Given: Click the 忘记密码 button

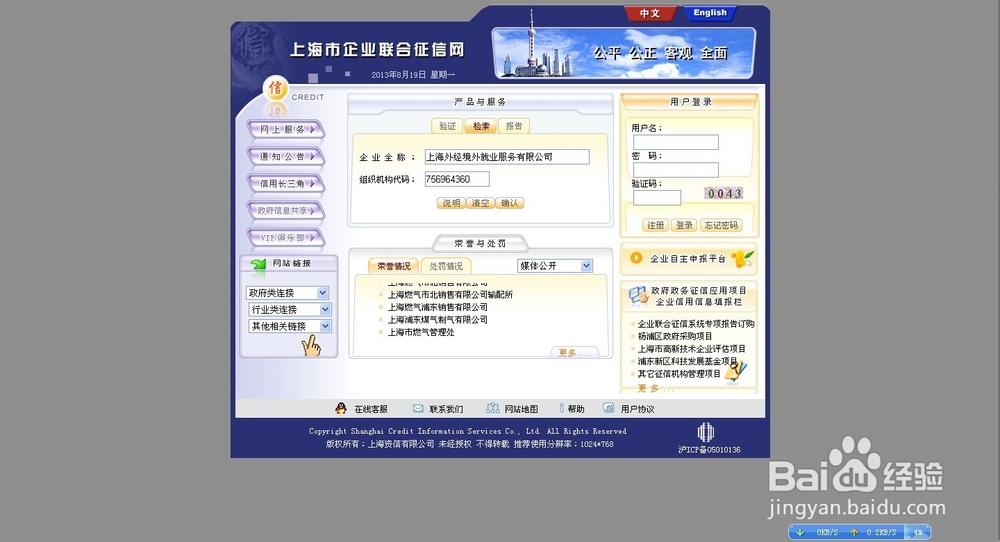Looking at the screenshot, I should tap(721, 225).
